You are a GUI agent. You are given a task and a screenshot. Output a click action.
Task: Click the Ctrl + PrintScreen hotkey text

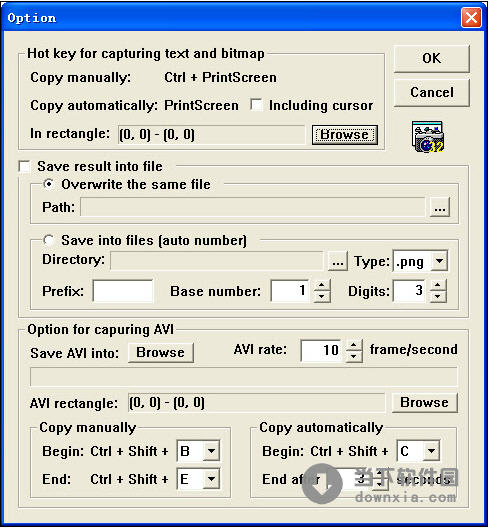pos(221,78)
